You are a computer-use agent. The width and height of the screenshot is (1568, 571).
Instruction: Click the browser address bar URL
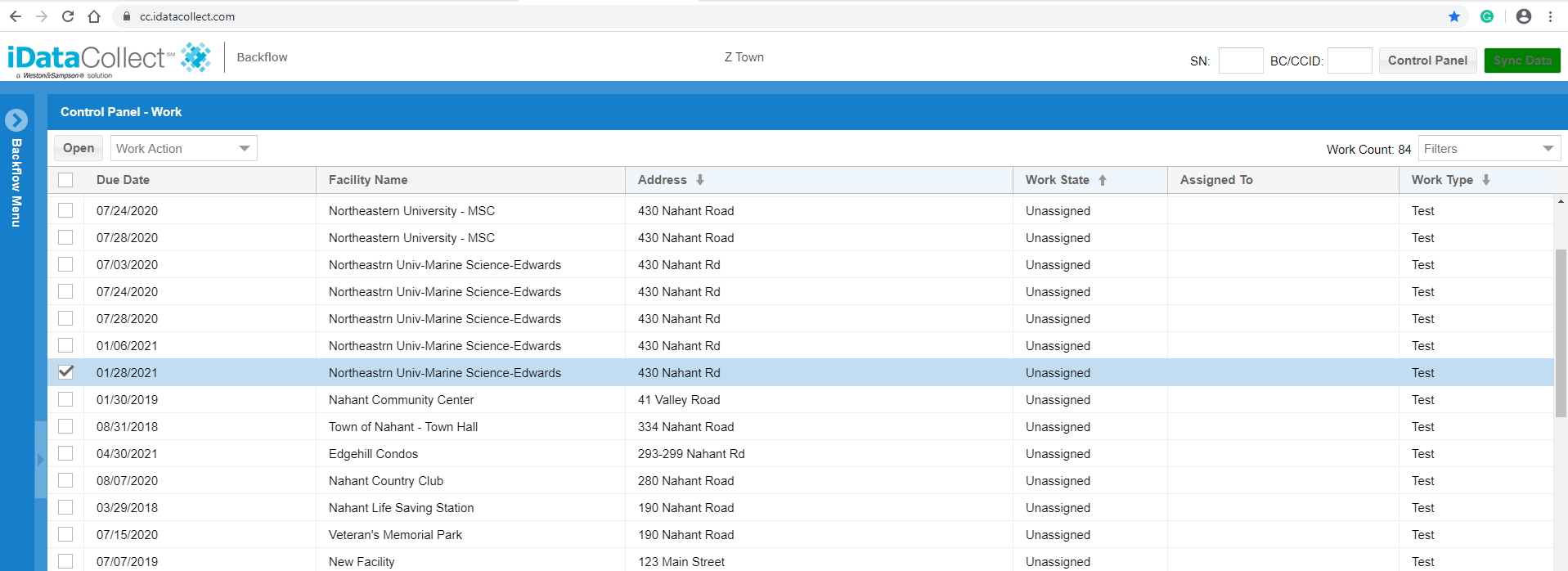point(187,16)
